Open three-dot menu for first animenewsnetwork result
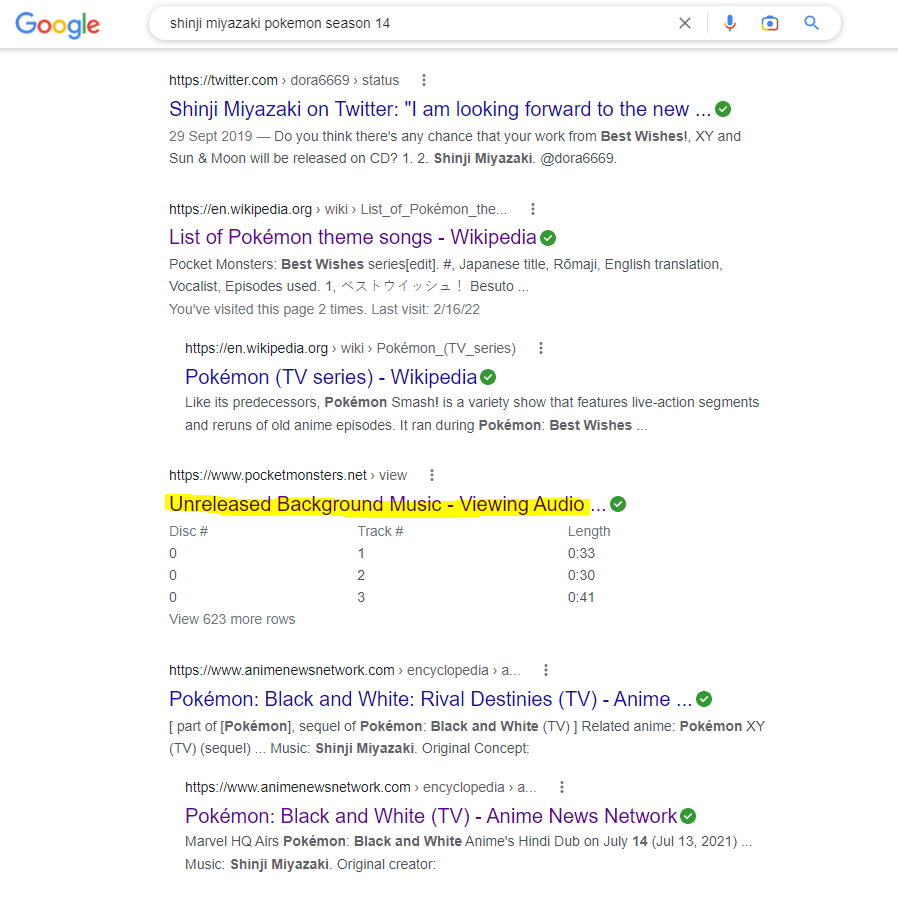898x913 pixels. pos(546,670)
